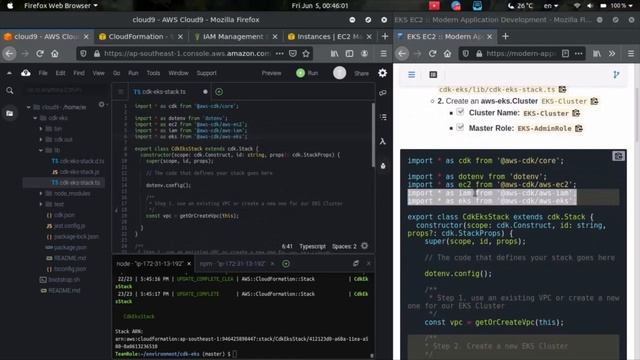Open Library icon in Cloud9 Firefox toolbar
The width and height of the screenshot is (640, 360).
coord(334,53)
